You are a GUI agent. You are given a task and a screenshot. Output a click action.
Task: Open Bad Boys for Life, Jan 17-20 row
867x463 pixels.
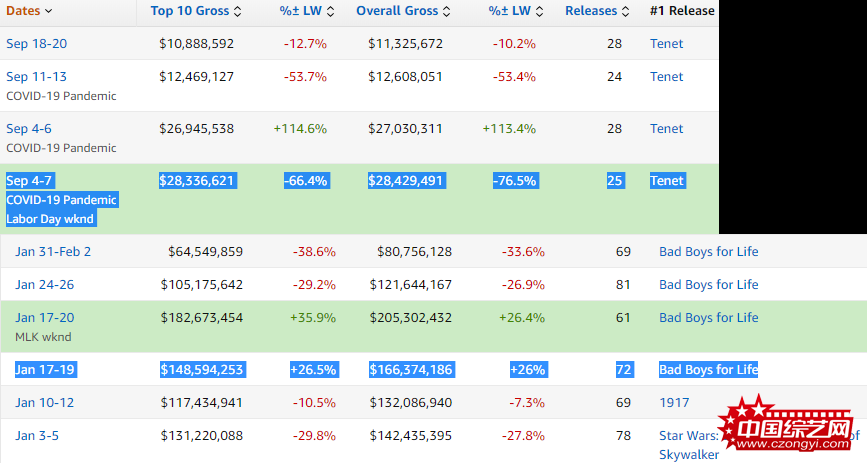(708, 318)
